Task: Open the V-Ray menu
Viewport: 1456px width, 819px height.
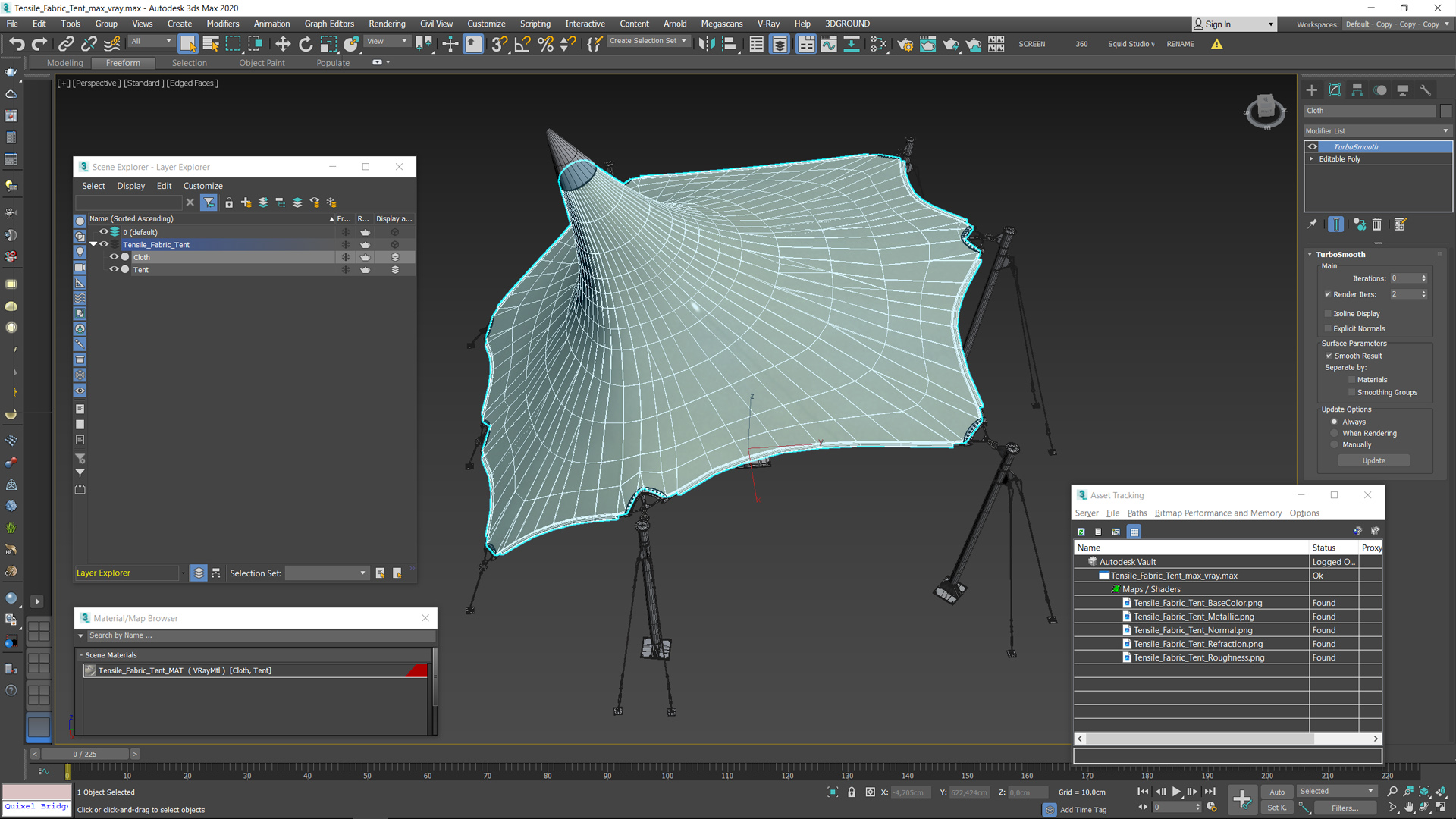Action: [768, 24]
